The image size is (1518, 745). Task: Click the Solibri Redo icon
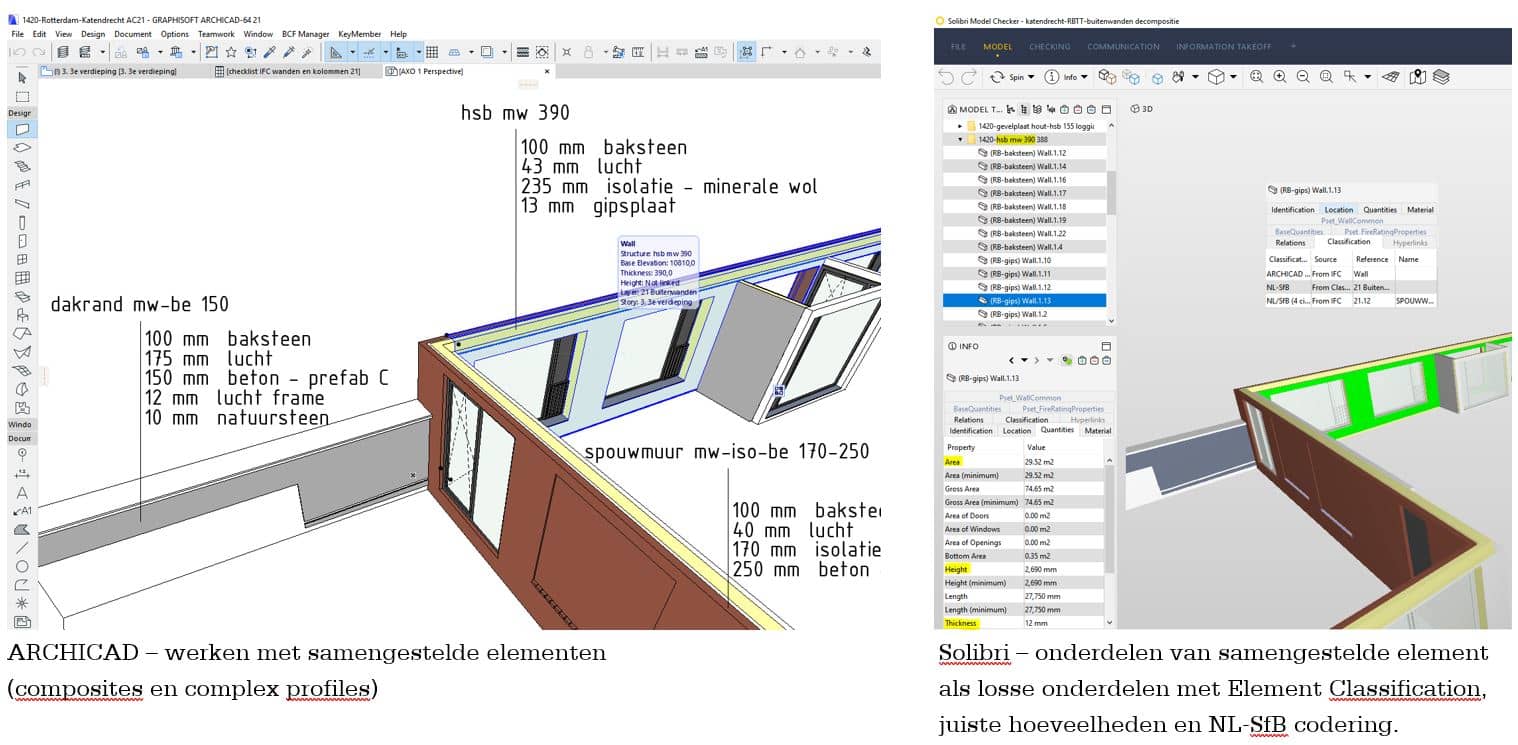coord(968,77)
